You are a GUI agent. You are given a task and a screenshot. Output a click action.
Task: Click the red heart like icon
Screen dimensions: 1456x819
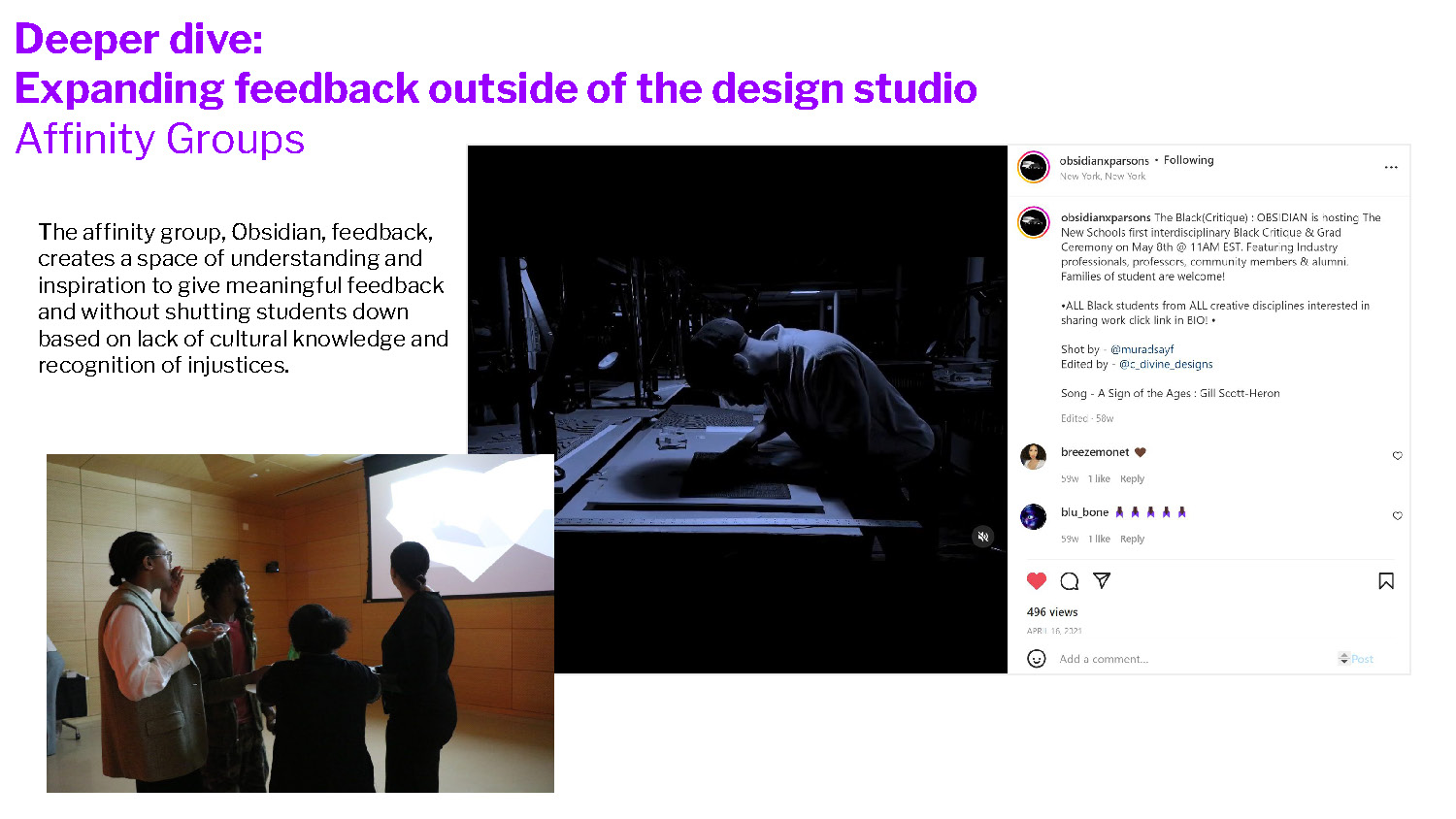pyautogui.click(x=1037, y=581)
